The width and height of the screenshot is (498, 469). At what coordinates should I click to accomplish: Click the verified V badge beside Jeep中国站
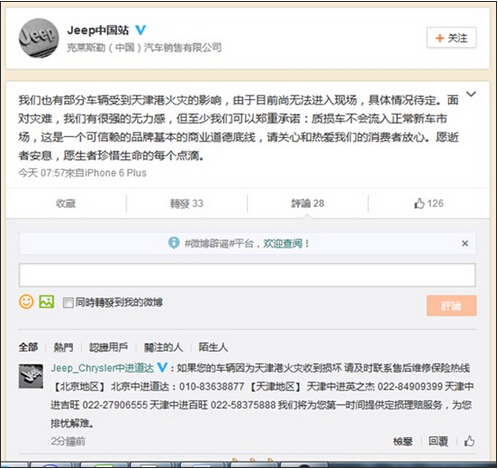click(x=140, y=30)
